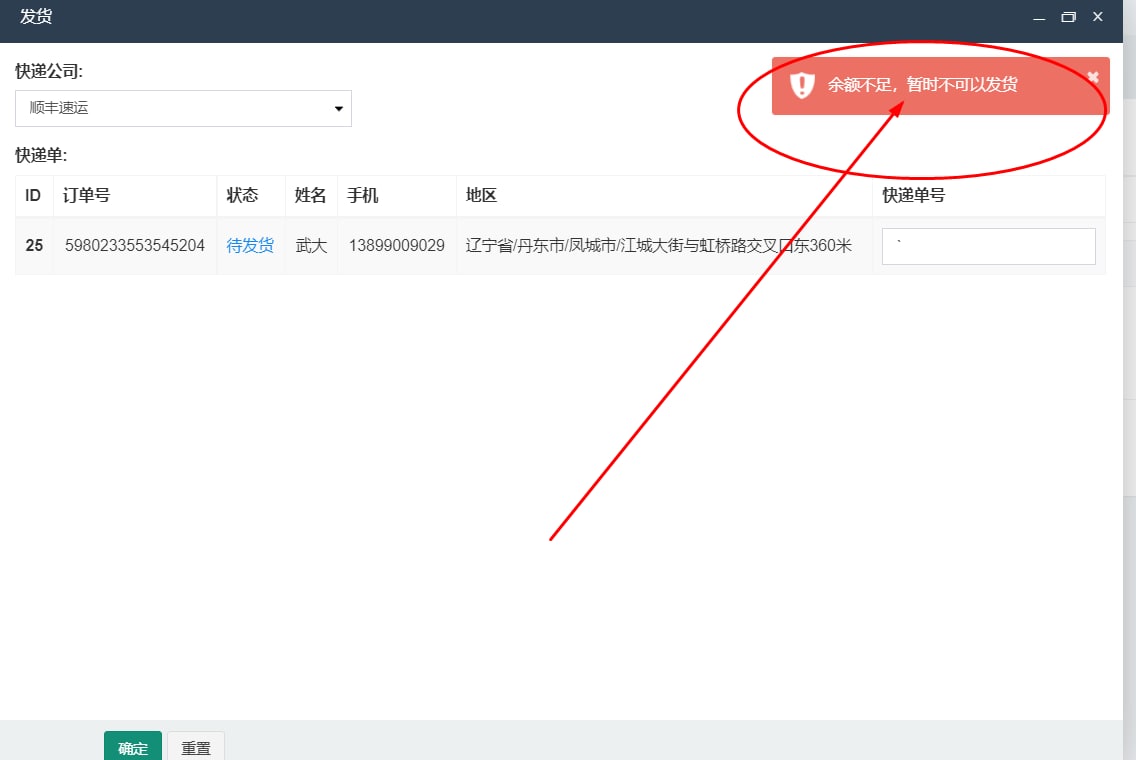This screenshot has width=1136, height=760.
Task: Minimize the 发货 dialog window
Action: pos(1040,18)
